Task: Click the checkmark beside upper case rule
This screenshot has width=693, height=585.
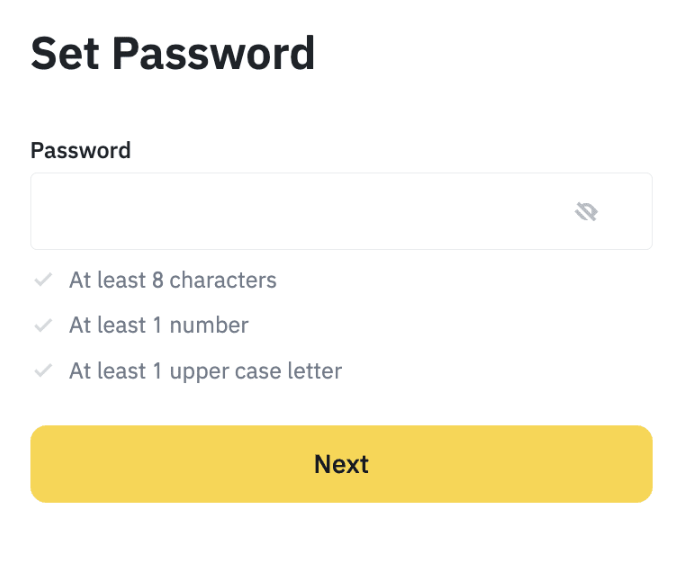Action: pos(43,371)
